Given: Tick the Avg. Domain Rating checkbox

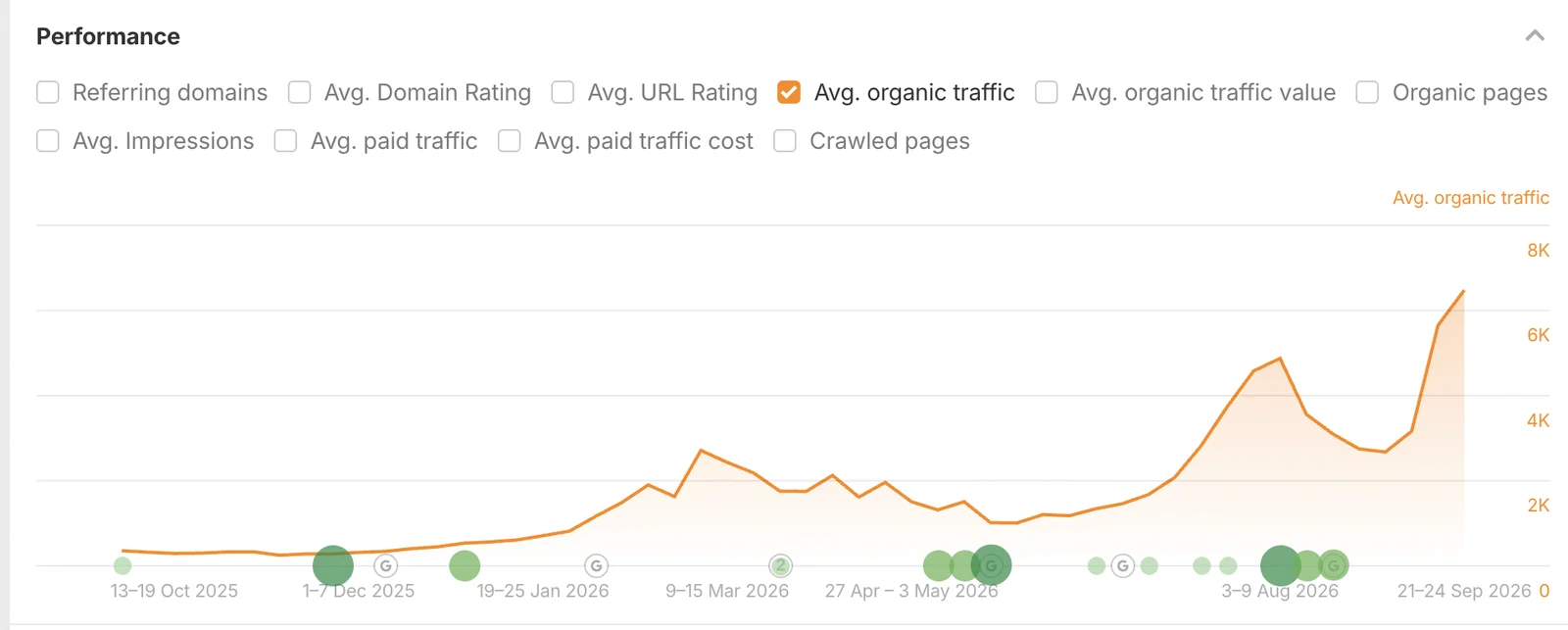Looking at the screenshot, I should click(x=300, y=92).
